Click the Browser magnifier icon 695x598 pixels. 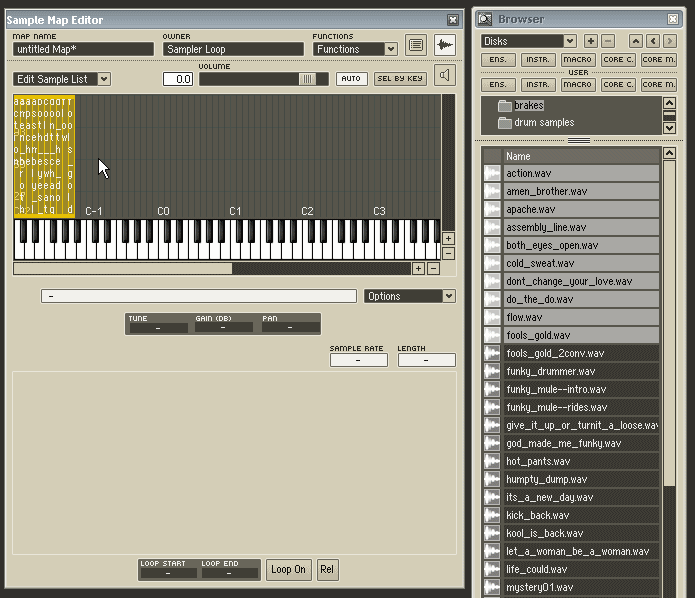pos(485,19)
